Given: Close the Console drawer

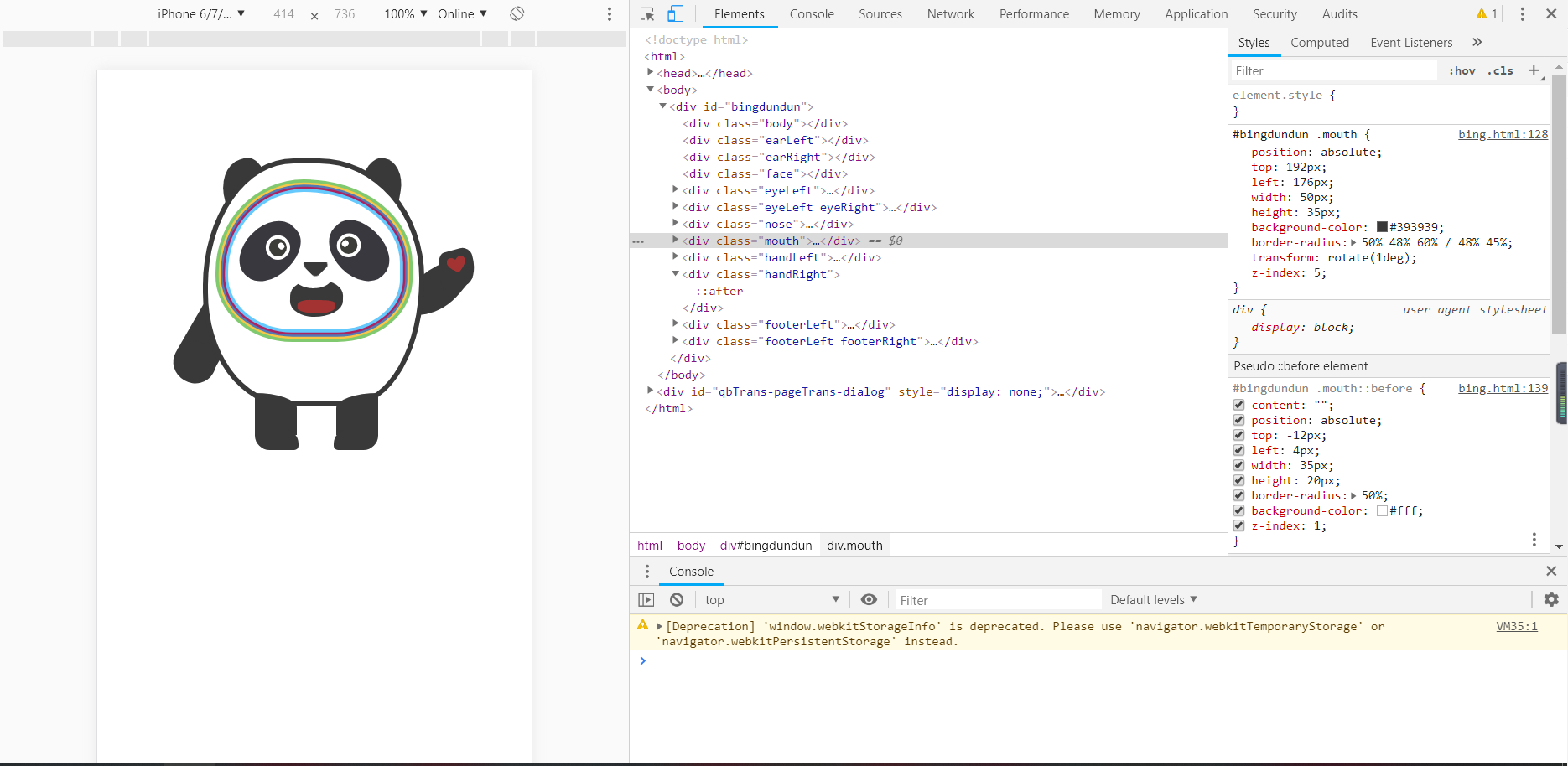Looking at the screenshot, I should tap(1551, 572).
